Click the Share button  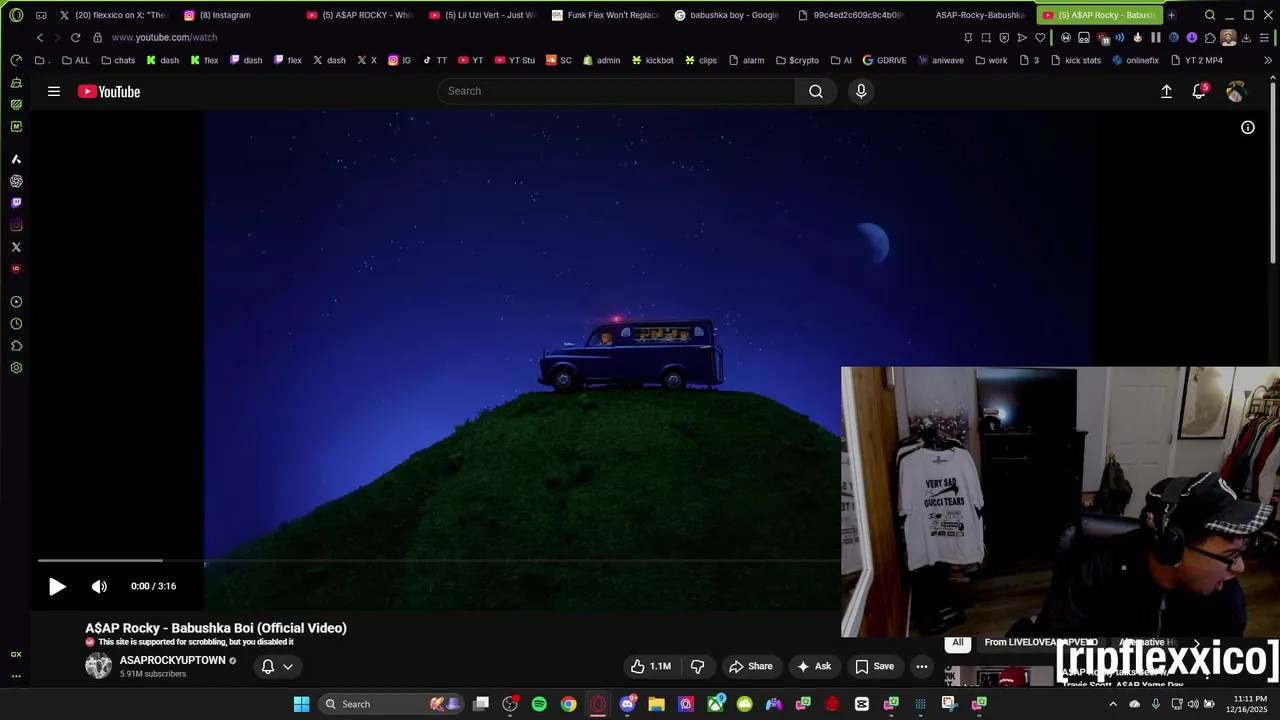751,666
